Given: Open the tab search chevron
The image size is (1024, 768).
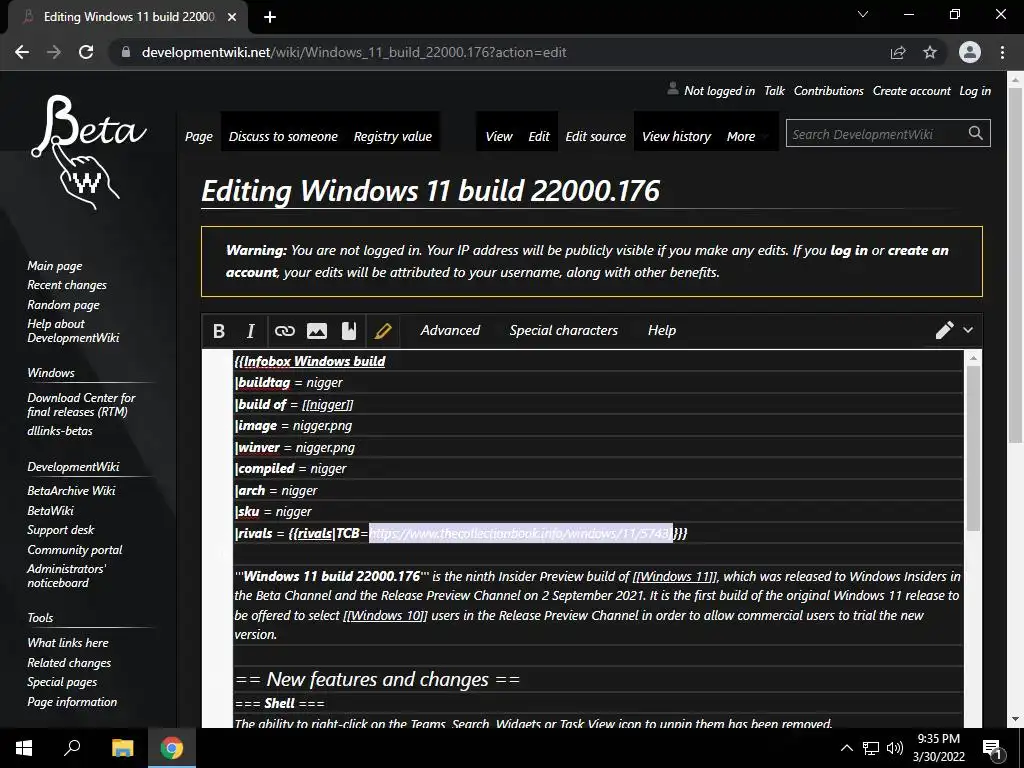Looking at the screenshot, I should point(863,14).
